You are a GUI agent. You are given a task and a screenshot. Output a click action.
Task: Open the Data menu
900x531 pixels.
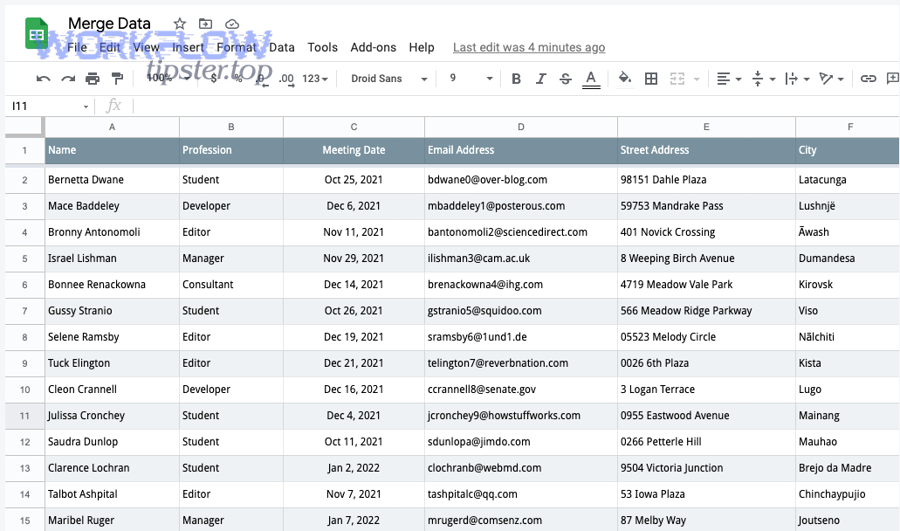(282, 47)
